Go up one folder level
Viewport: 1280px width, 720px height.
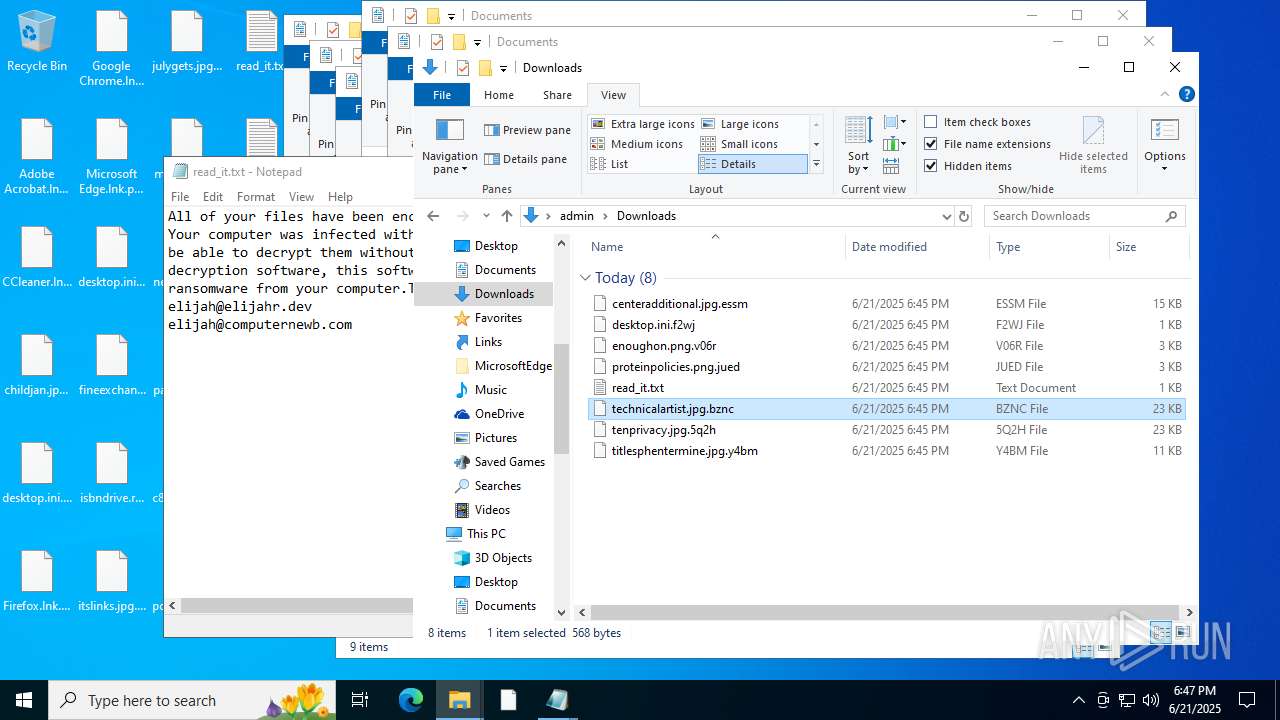pyautogui.click(x=507, y=216)
